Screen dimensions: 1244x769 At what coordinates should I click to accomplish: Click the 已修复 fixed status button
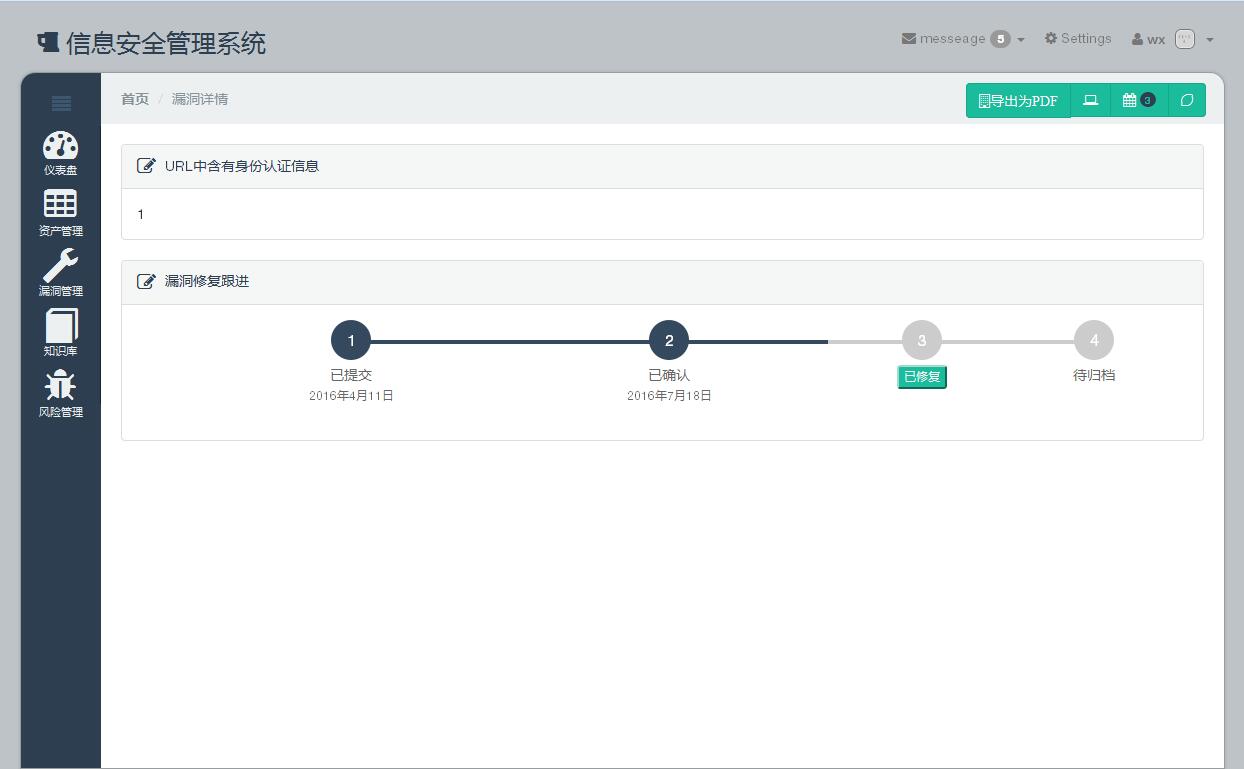coord(921,377)
